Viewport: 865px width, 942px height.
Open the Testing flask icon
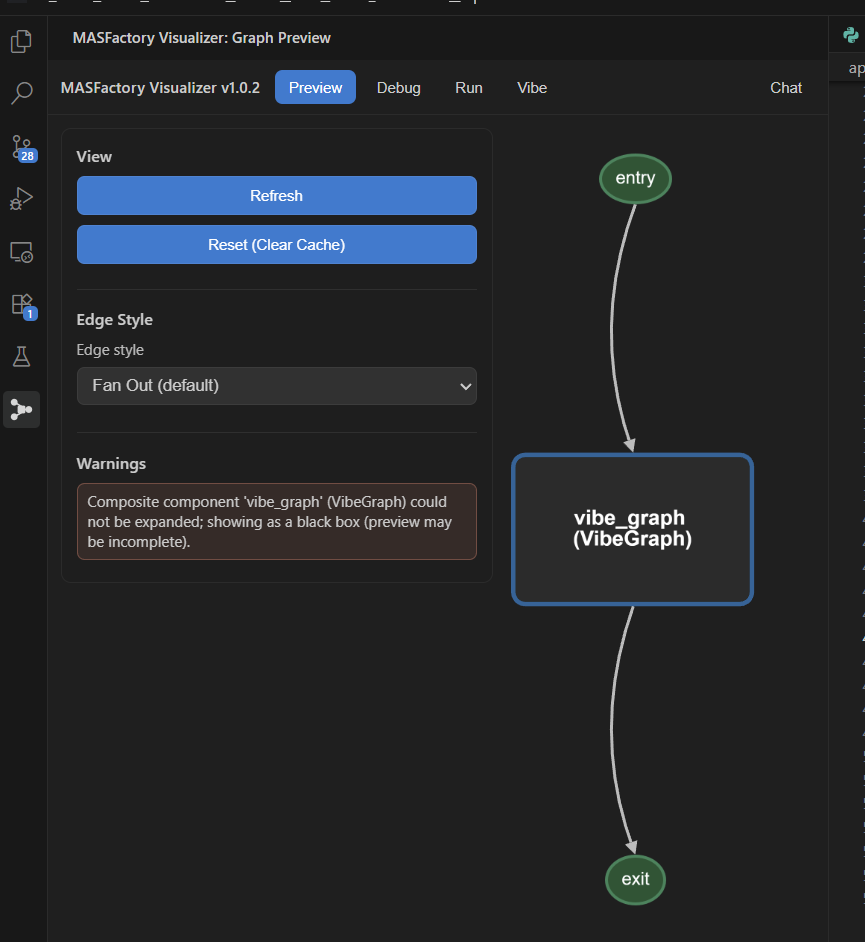tap(21, 356)
